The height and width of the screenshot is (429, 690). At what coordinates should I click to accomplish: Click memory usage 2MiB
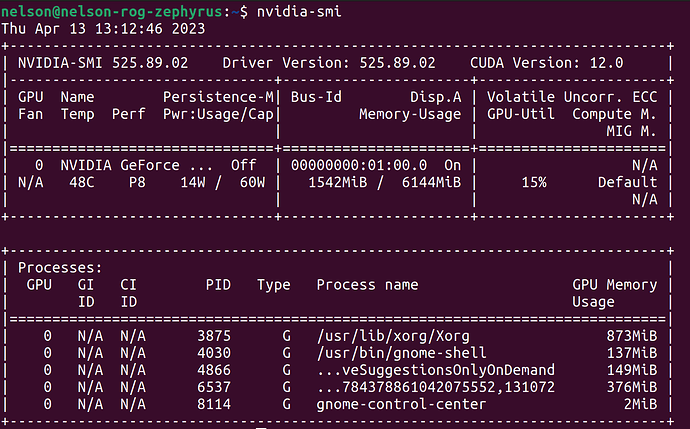click(640, 404)
